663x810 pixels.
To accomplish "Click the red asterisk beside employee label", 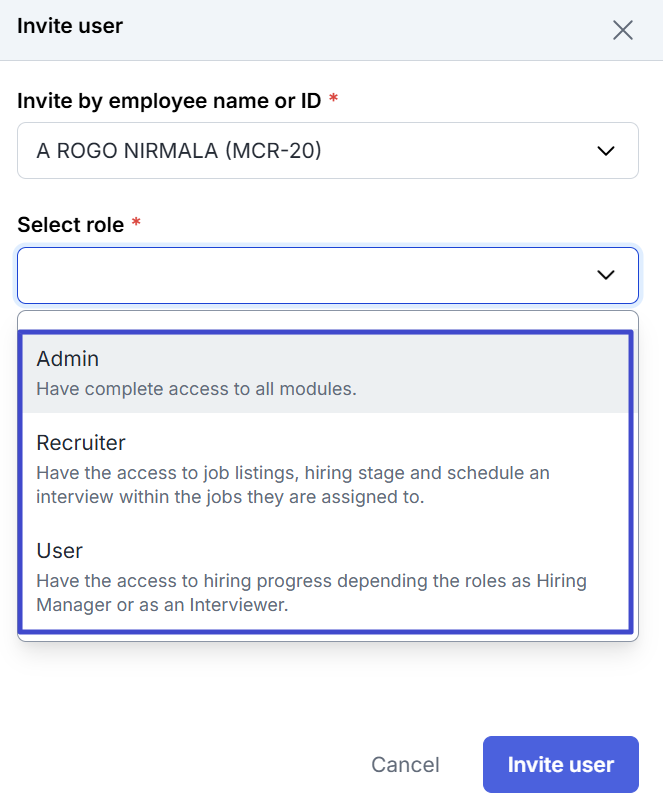I will (x=333, y=98).
